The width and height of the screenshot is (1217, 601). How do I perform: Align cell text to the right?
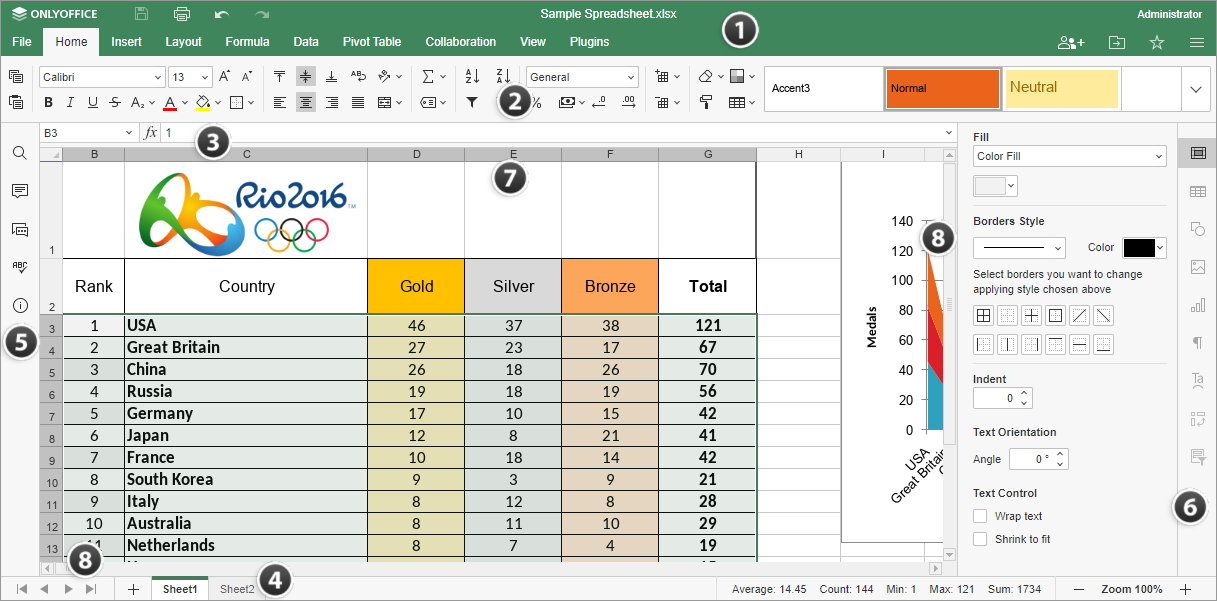click(331, 102)
